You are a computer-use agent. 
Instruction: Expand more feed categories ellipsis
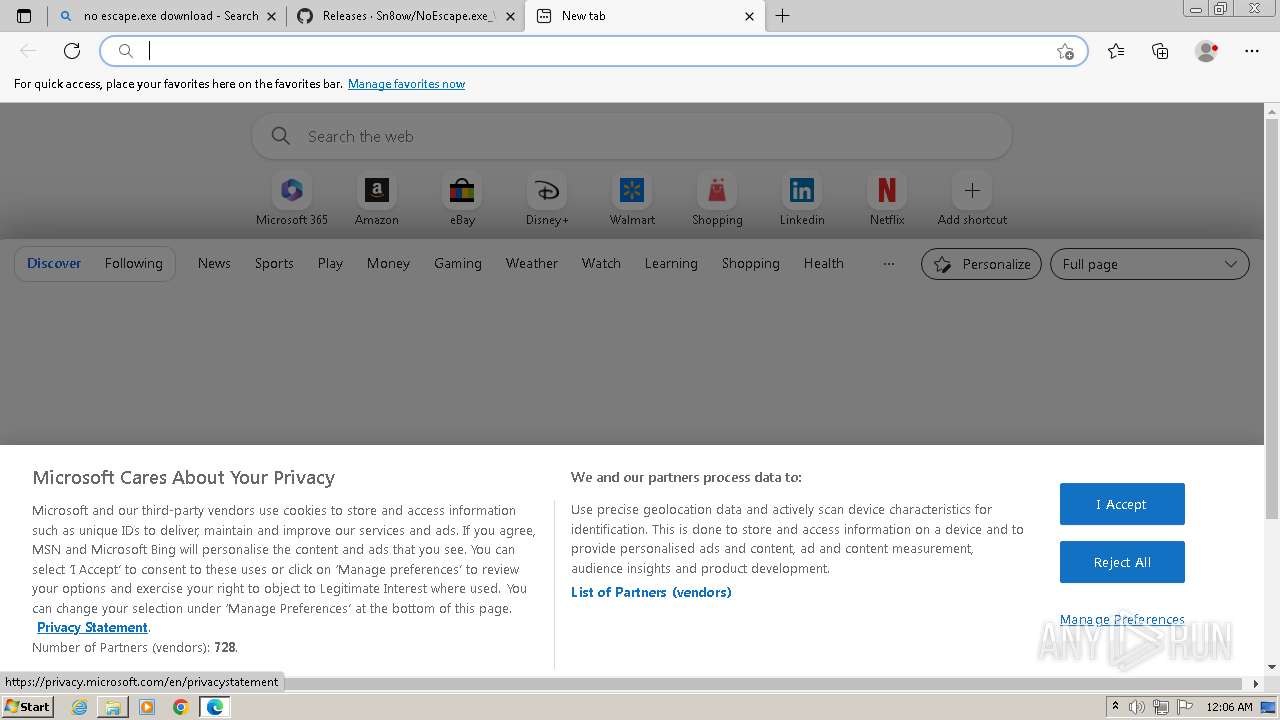pos(889,264)
